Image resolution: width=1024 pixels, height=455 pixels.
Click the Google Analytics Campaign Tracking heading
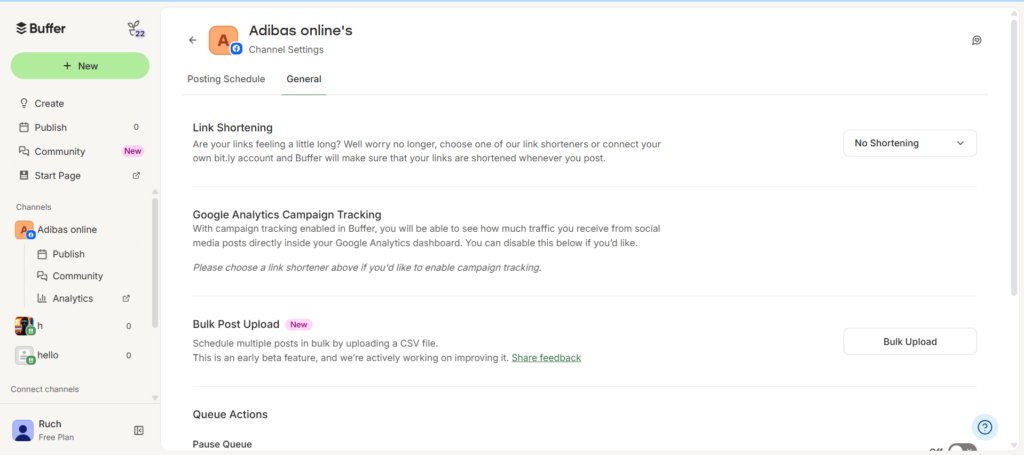tap(287, 215)
